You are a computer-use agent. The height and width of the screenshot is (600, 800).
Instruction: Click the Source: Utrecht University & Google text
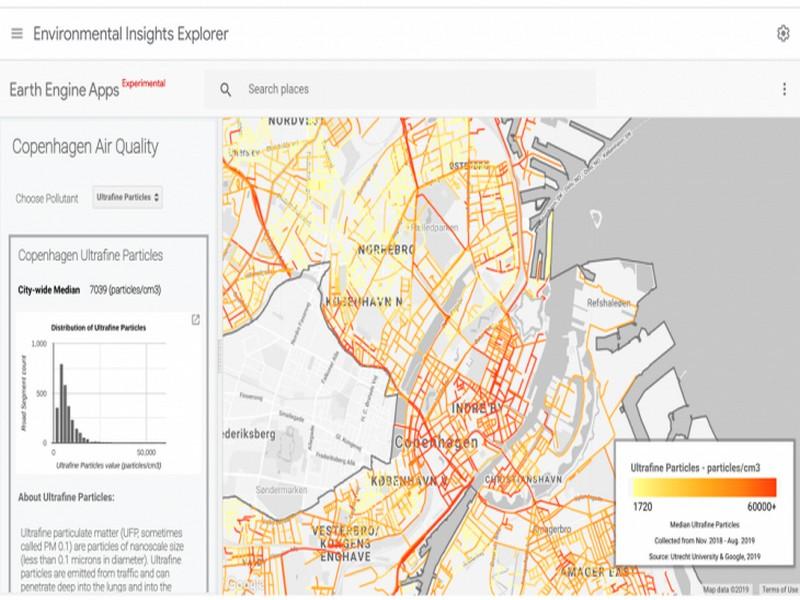[705, 556]
